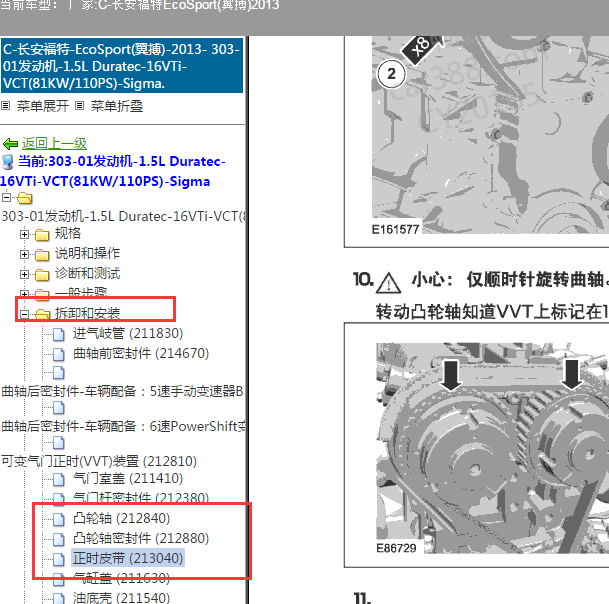The width and height of the screenshot is (609, 604).
Task: Click the 拆卸和安装 open folder icon
Action: 42,314
